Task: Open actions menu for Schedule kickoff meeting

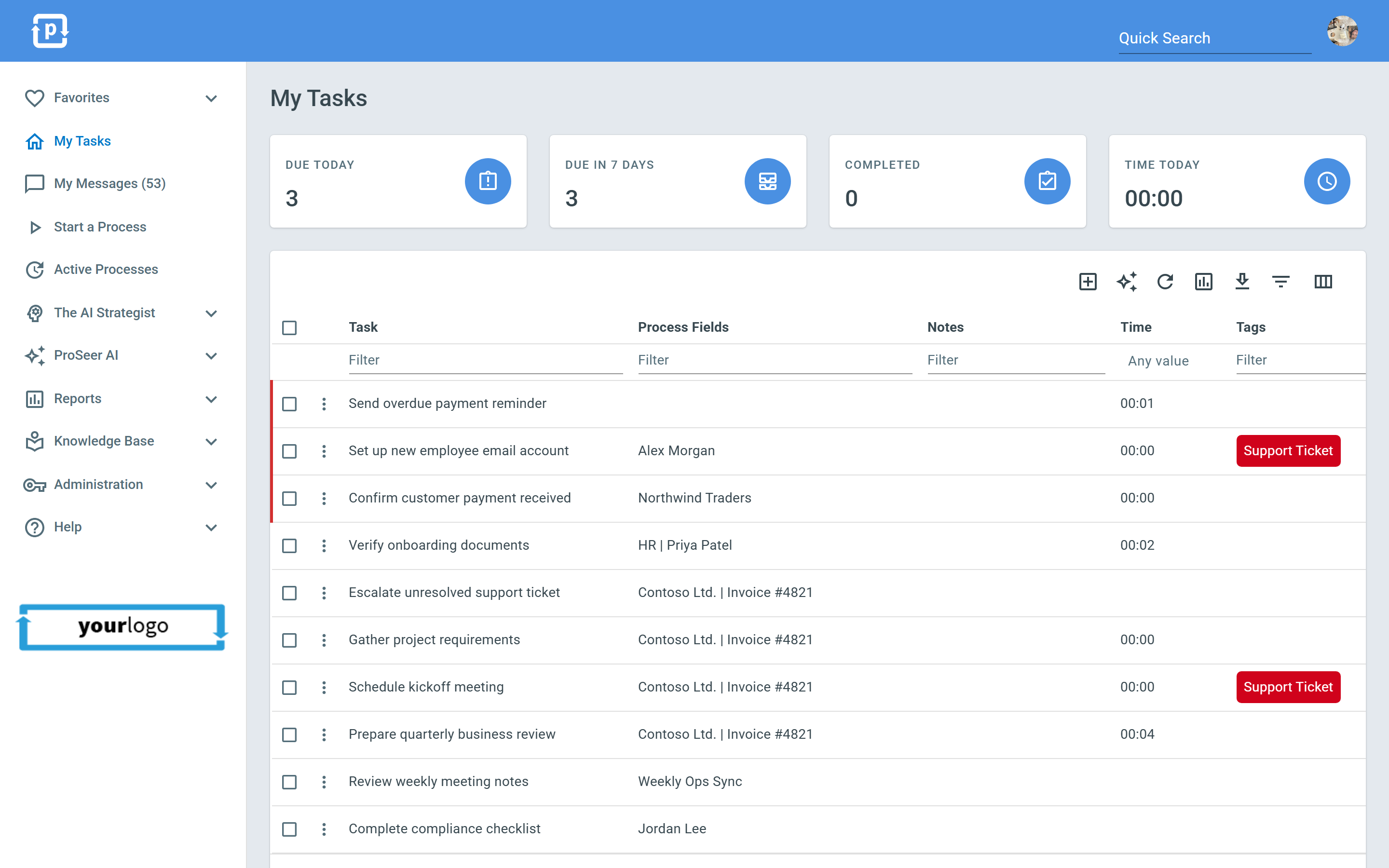Action: coord(324,687)
